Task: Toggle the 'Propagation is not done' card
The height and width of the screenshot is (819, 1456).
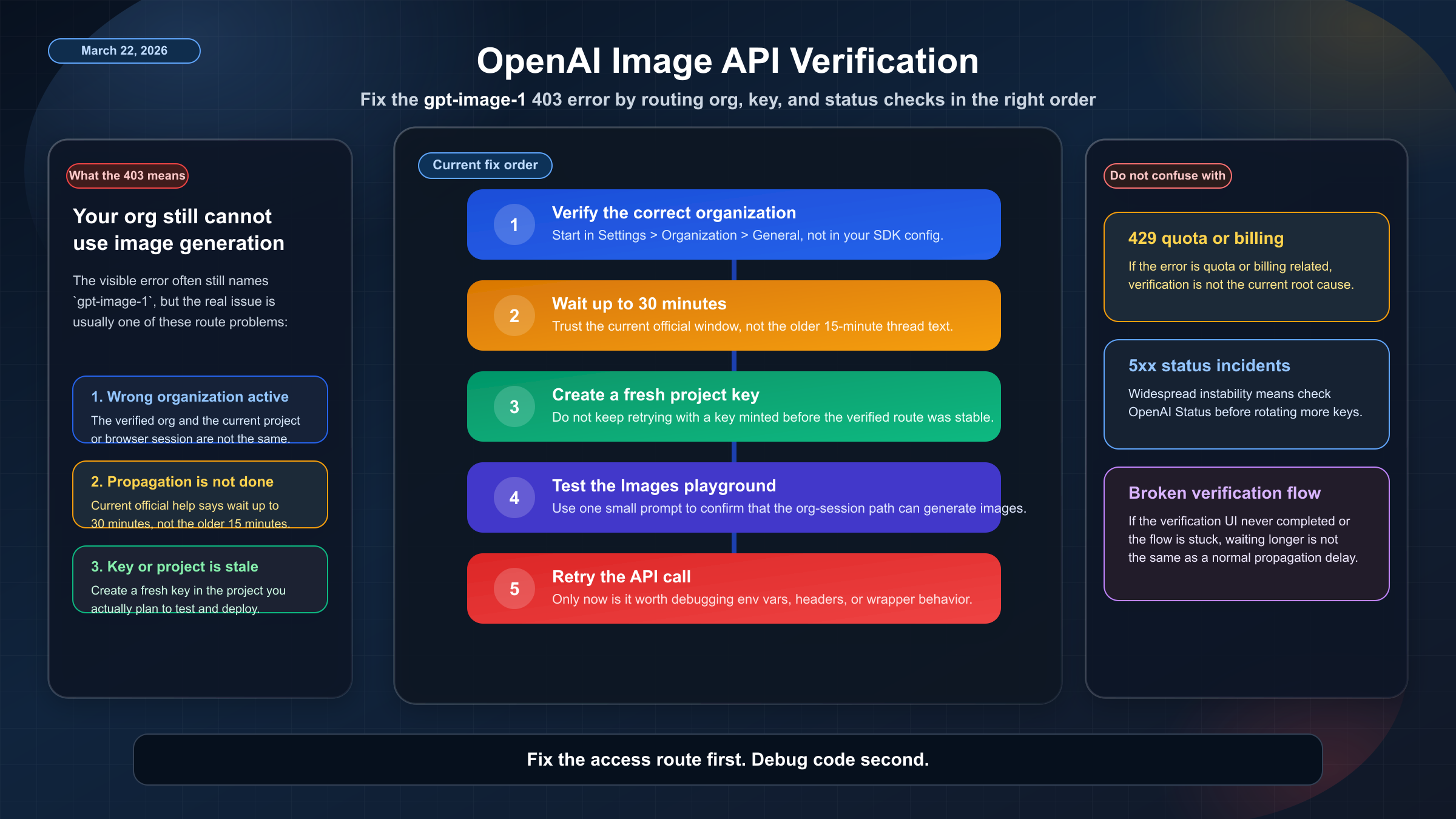Action: pyautogui.click(x=200, y=494)
